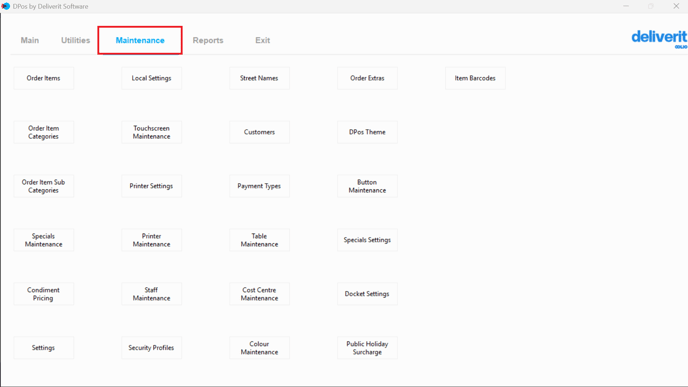Click the Exit menu item
Image resolution: width=688 pixels, height=387 pixels.
point(262,40)
